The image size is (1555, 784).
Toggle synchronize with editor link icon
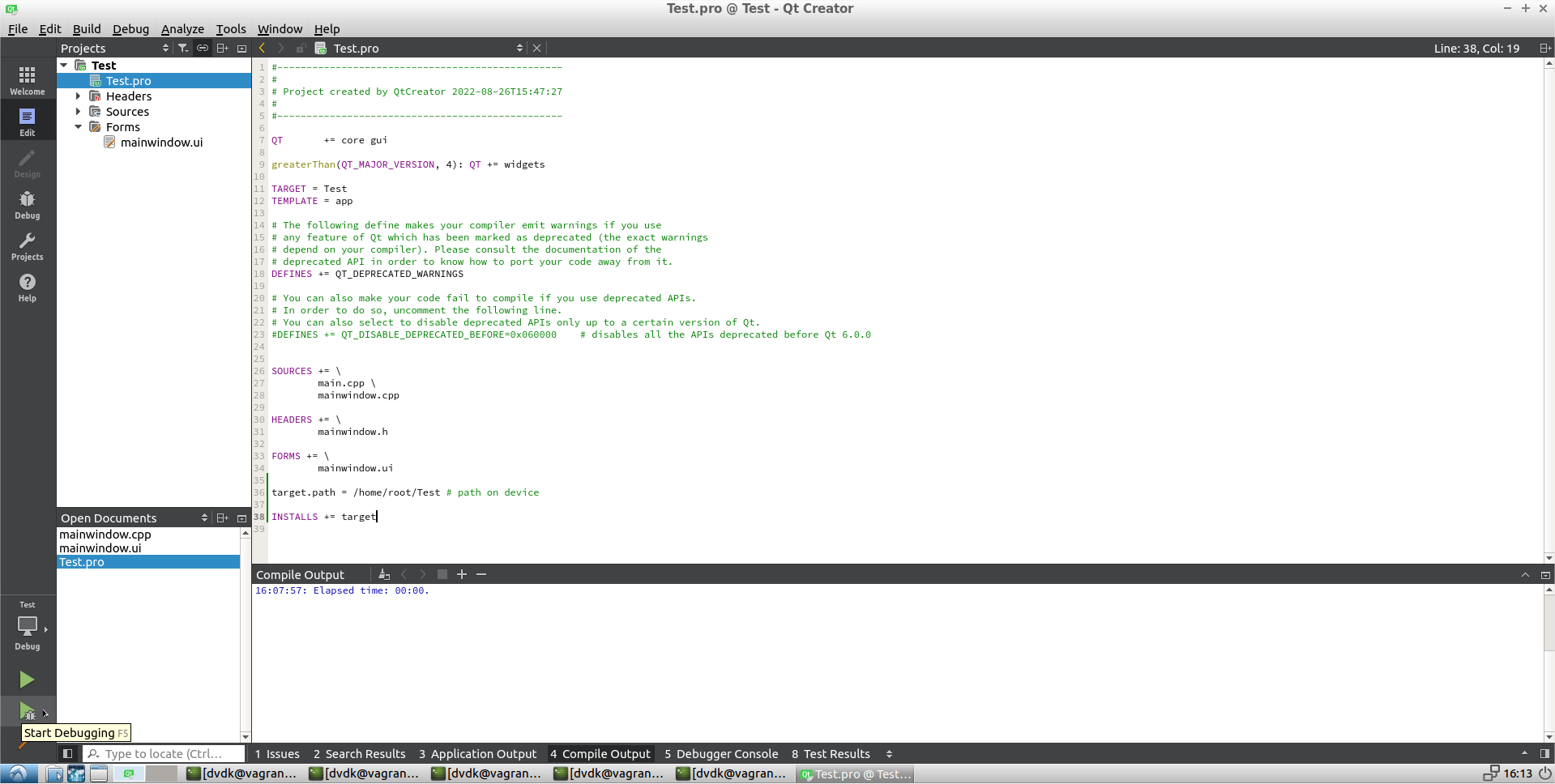point(203,49)
